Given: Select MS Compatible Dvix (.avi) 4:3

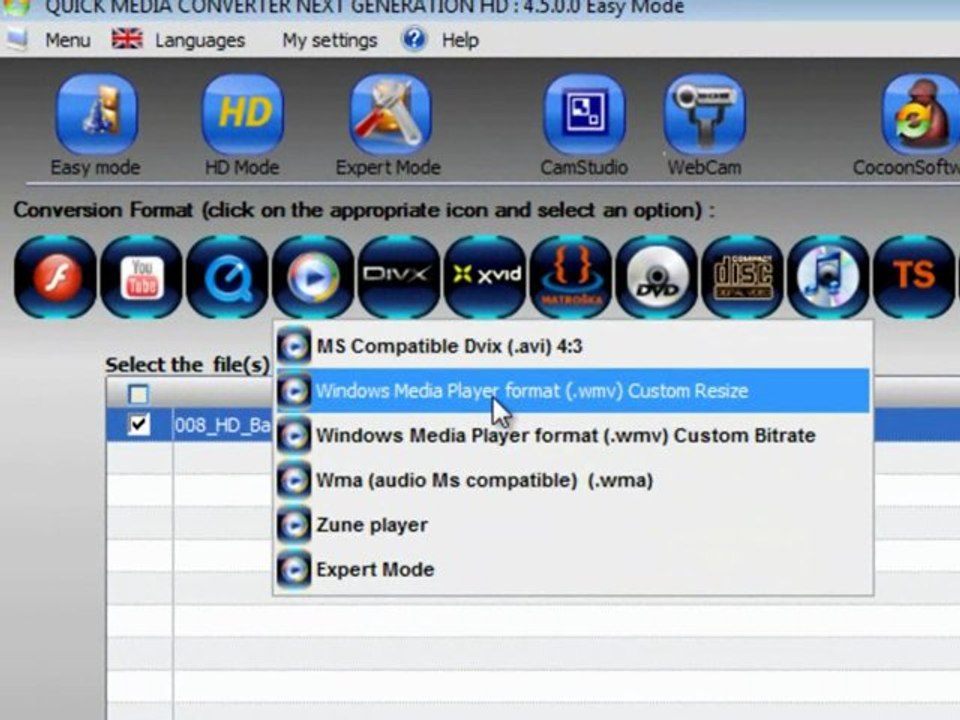Looking at the screenshot, I should (572, 347).
